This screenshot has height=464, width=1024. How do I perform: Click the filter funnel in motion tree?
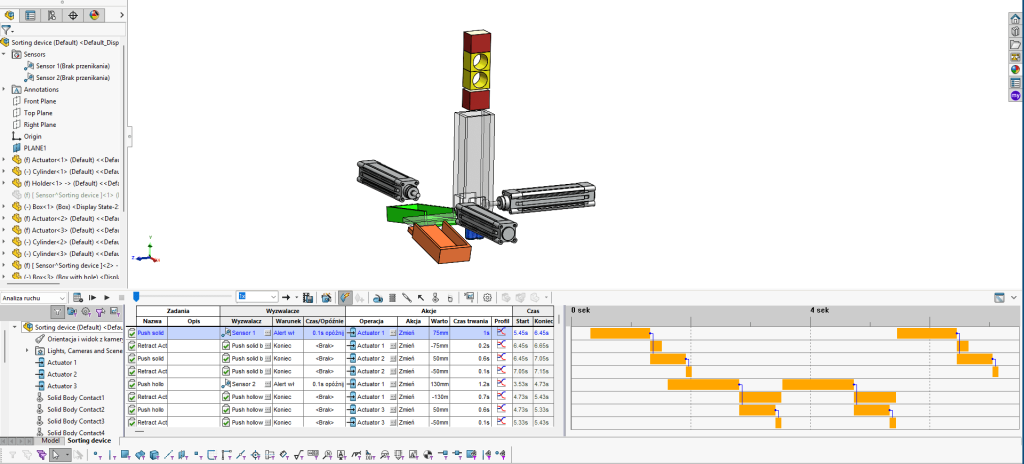(57, 312)
